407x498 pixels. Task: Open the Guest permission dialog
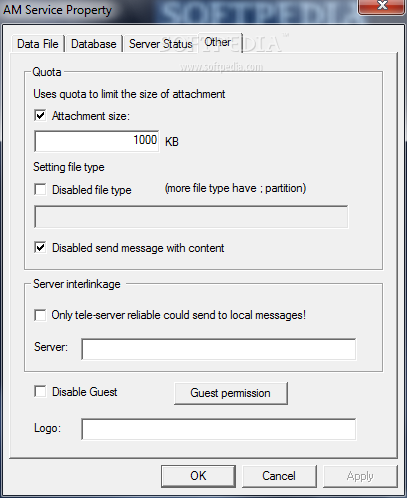pos(231,393)
